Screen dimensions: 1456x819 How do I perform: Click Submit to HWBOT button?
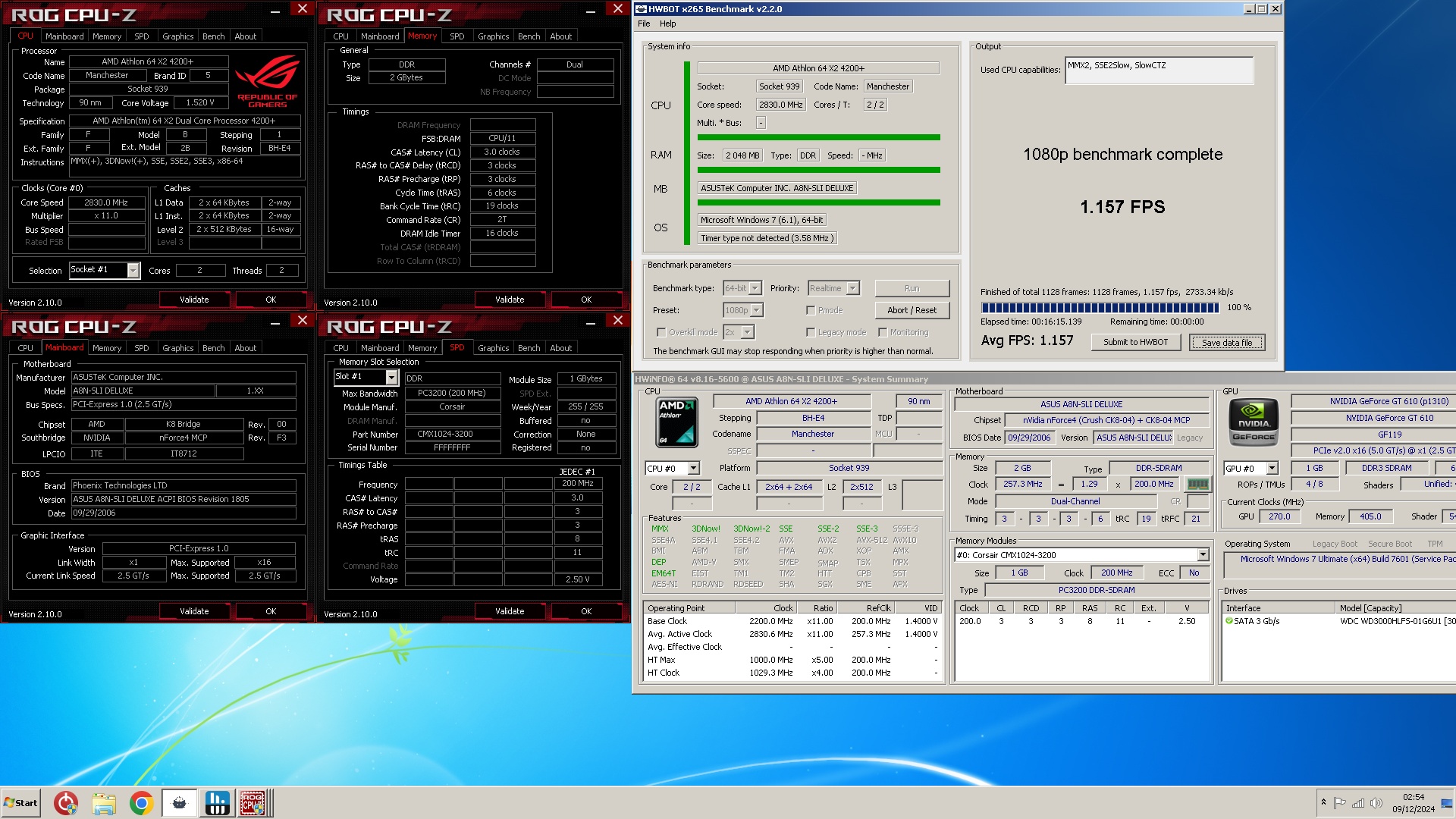point(1135,342)
